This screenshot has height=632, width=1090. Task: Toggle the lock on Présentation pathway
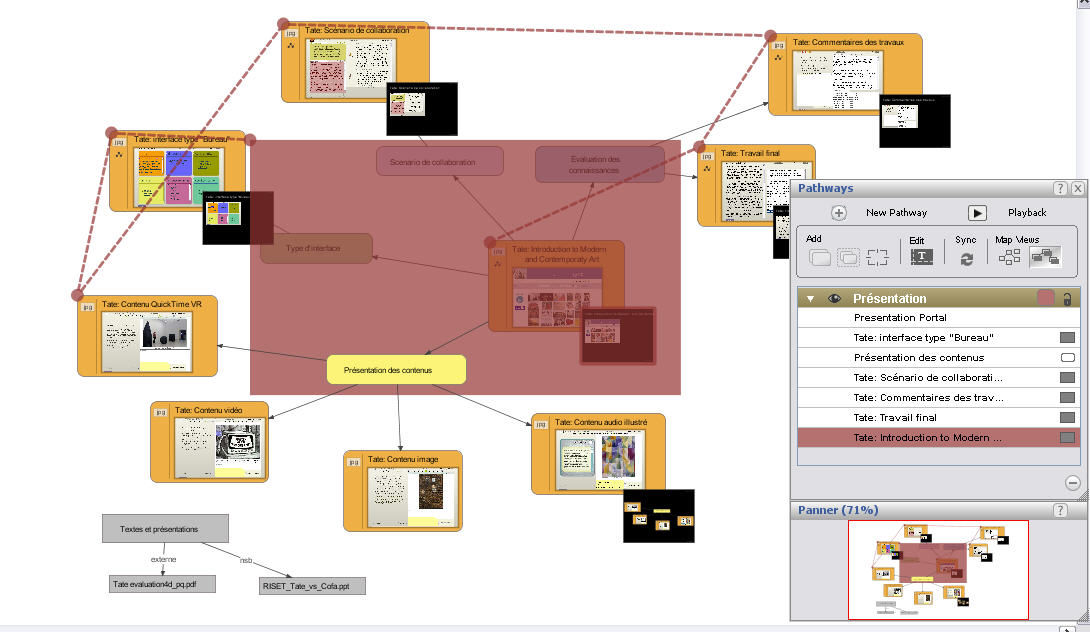[1067, 298]
